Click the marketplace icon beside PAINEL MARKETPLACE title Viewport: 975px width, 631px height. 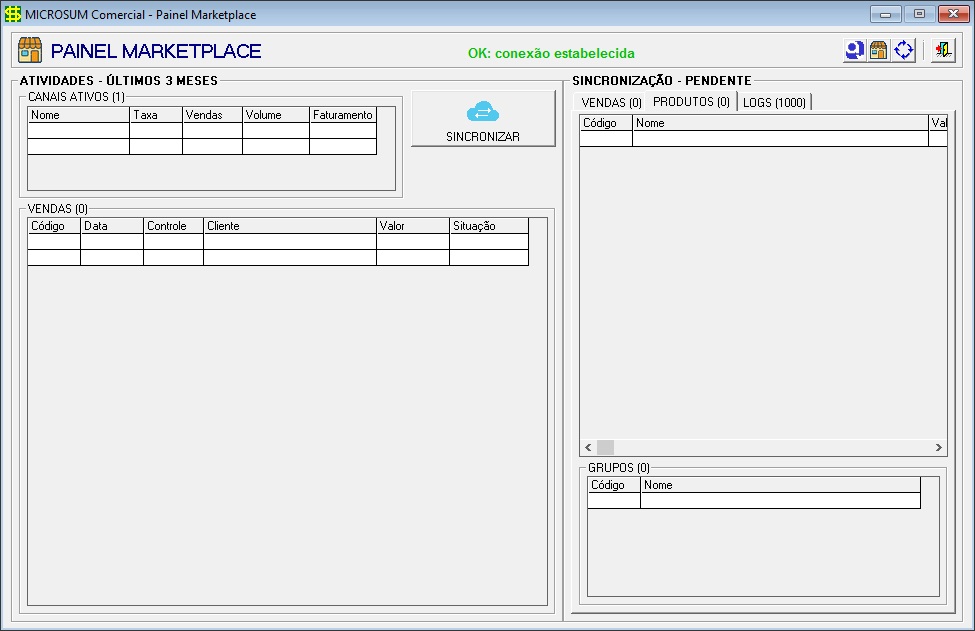(28, 49)
